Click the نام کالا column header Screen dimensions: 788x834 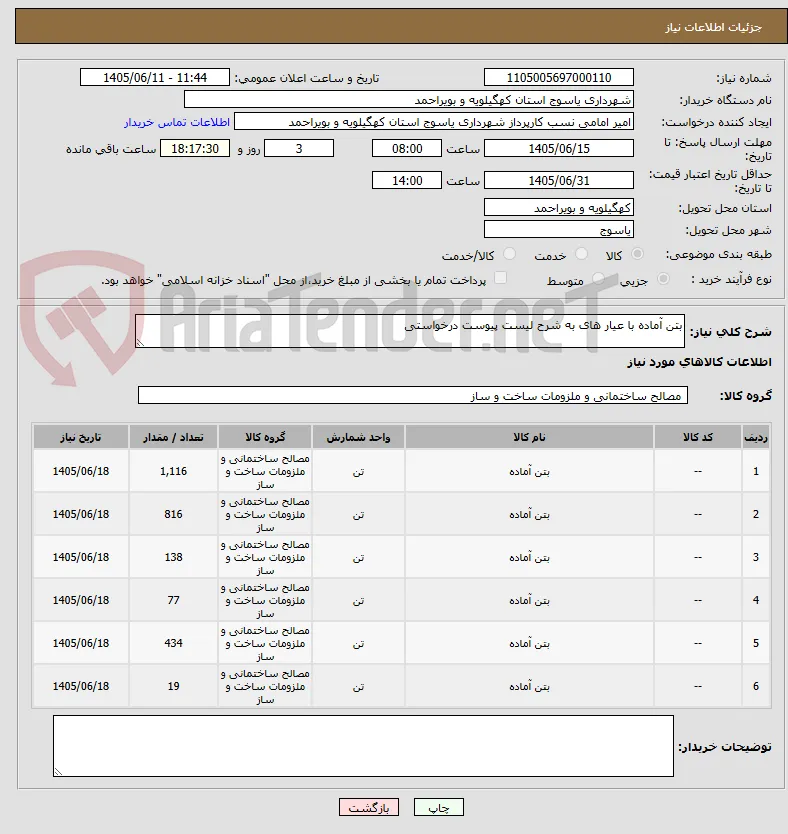coord(529,437)
